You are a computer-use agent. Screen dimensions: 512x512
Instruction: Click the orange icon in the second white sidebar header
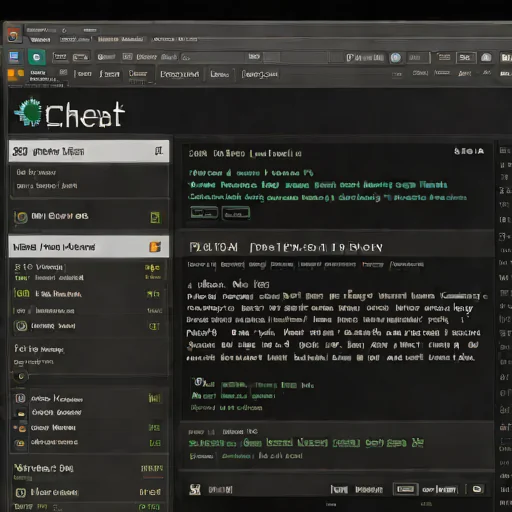155,247
